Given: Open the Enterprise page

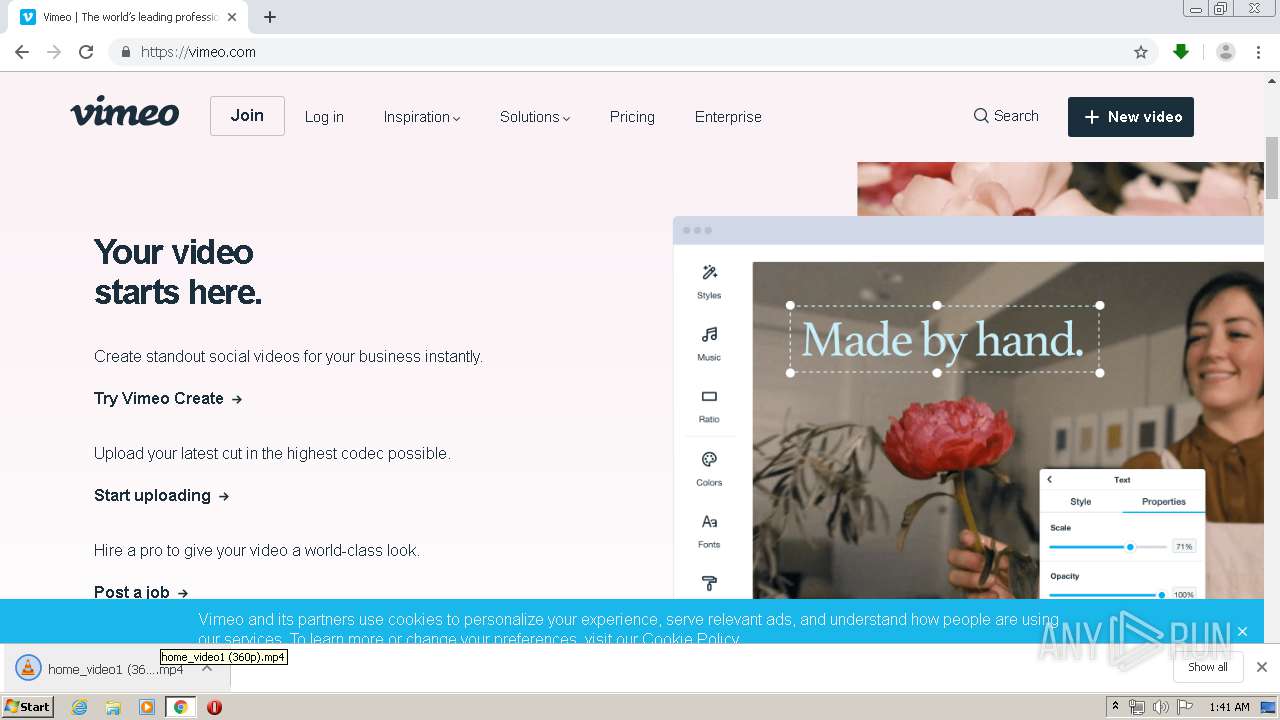Looking at the screenshot, I should tap(728, 117).
